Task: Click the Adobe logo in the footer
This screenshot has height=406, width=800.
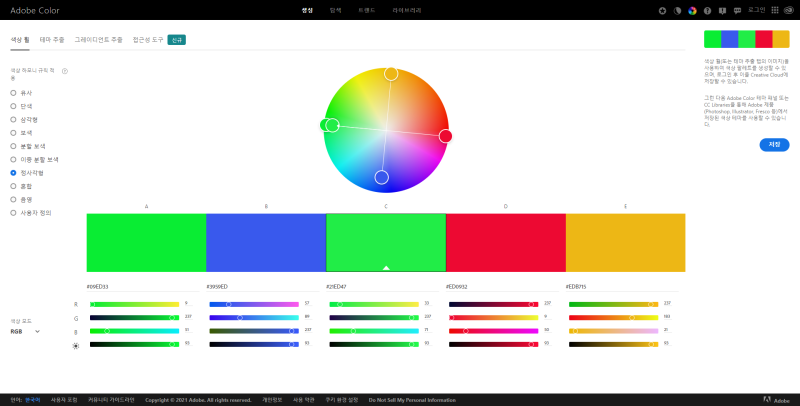Action: pos(776,400)
